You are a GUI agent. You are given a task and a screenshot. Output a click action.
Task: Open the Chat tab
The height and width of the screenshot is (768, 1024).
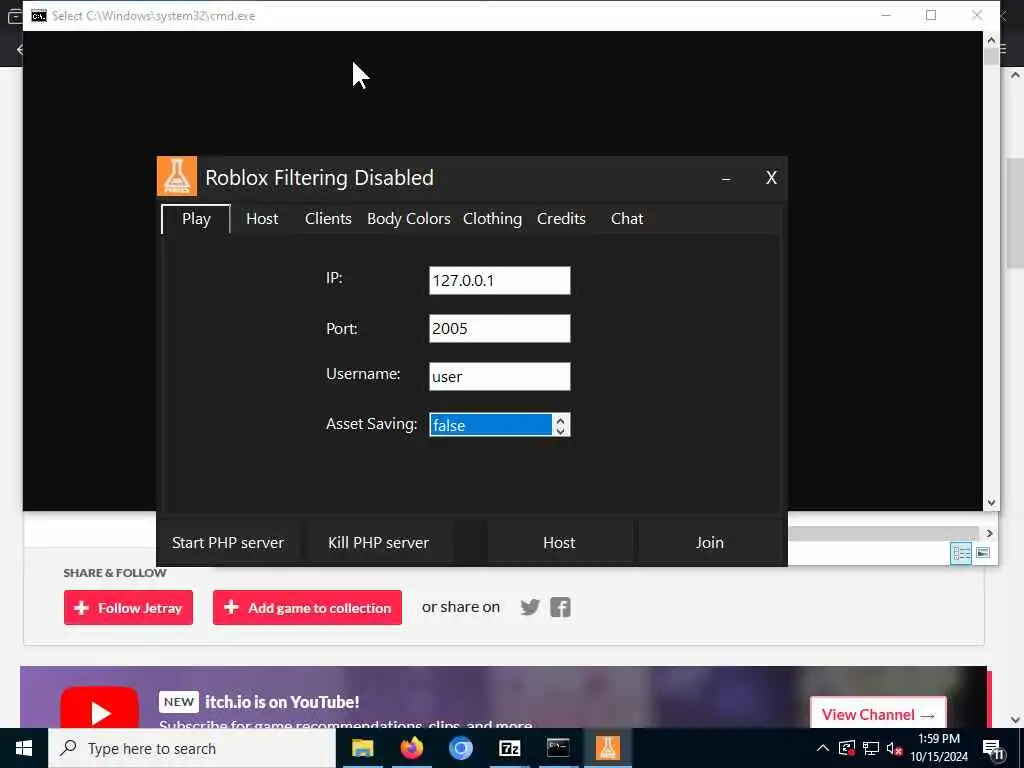tap(627, 219)
